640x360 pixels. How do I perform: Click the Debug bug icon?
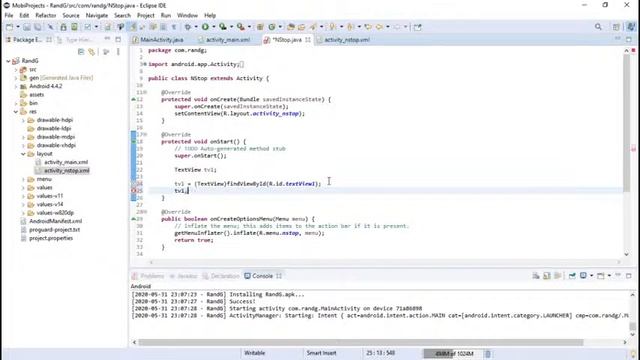click(x=187, y=27)
